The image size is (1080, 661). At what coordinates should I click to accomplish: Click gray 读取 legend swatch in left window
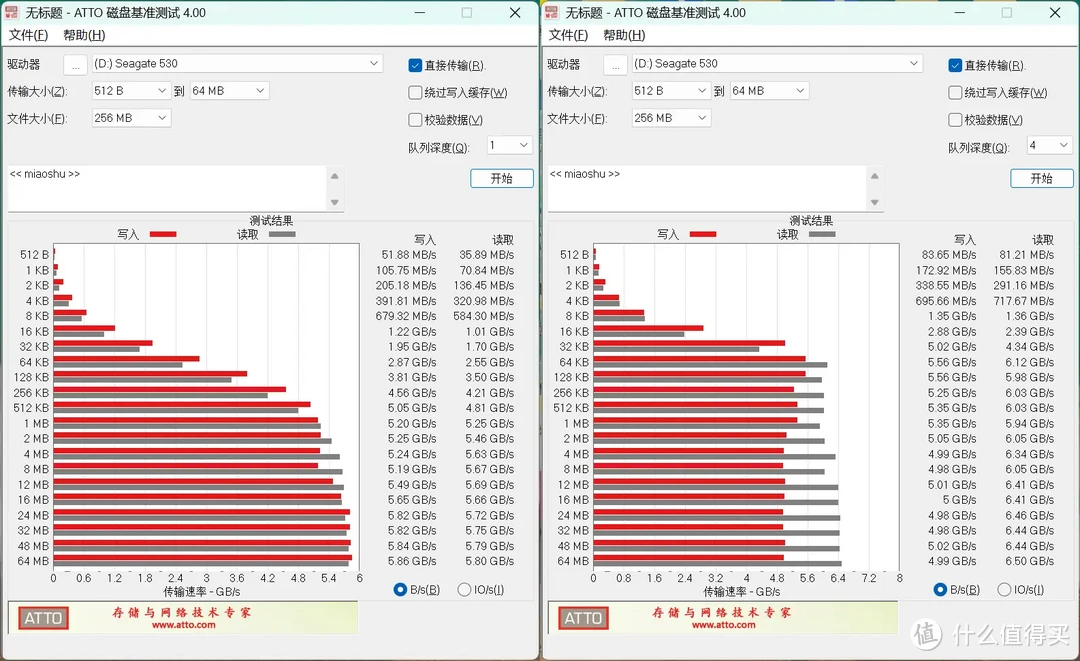[x=282, y=234]
